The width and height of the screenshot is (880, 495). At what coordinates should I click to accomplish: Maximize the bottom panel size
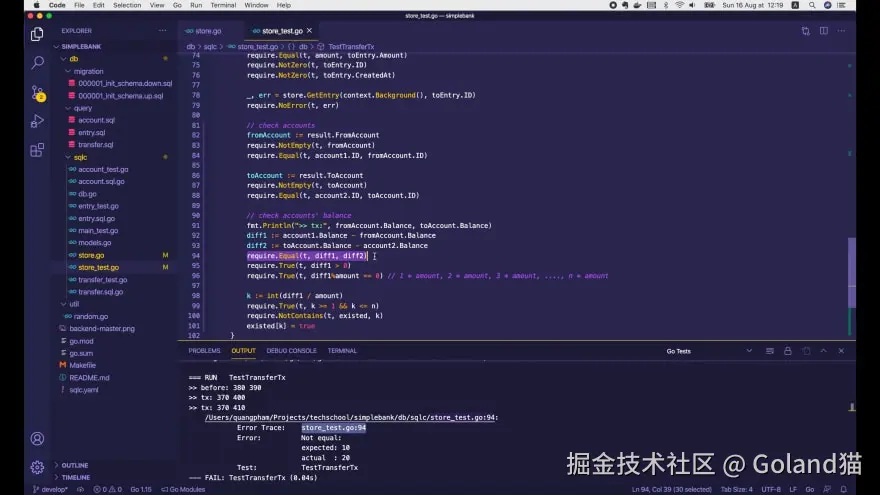(x=823, y=351)
